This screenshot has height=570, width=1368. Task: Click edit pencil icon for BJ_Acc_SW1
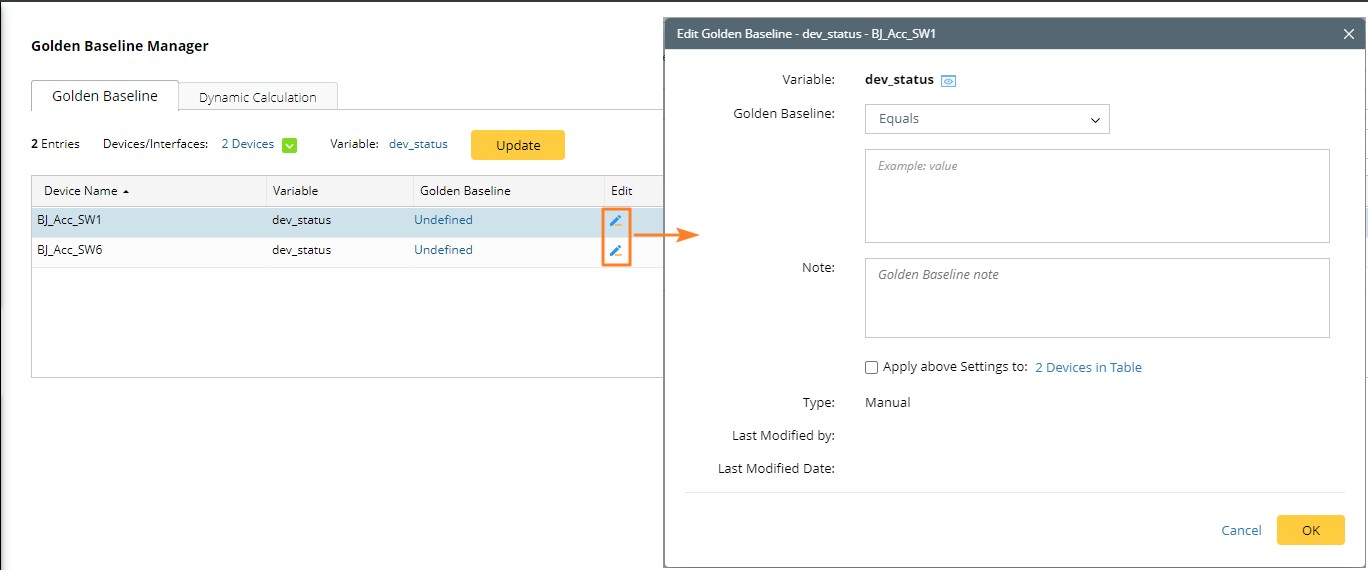pyautogui.click(x=616, y=220)
